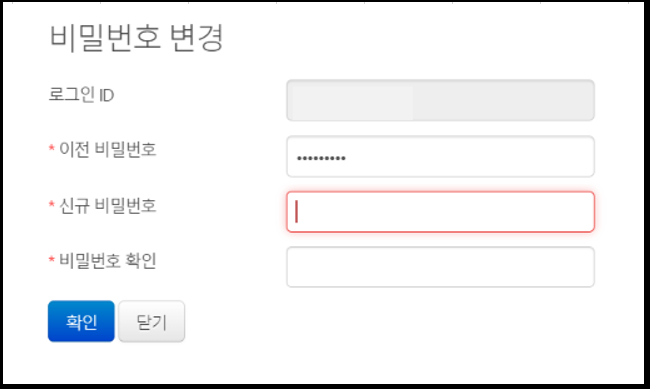Click the red asterisk beside 이전 비밀번호

click(x=52, y=148)
